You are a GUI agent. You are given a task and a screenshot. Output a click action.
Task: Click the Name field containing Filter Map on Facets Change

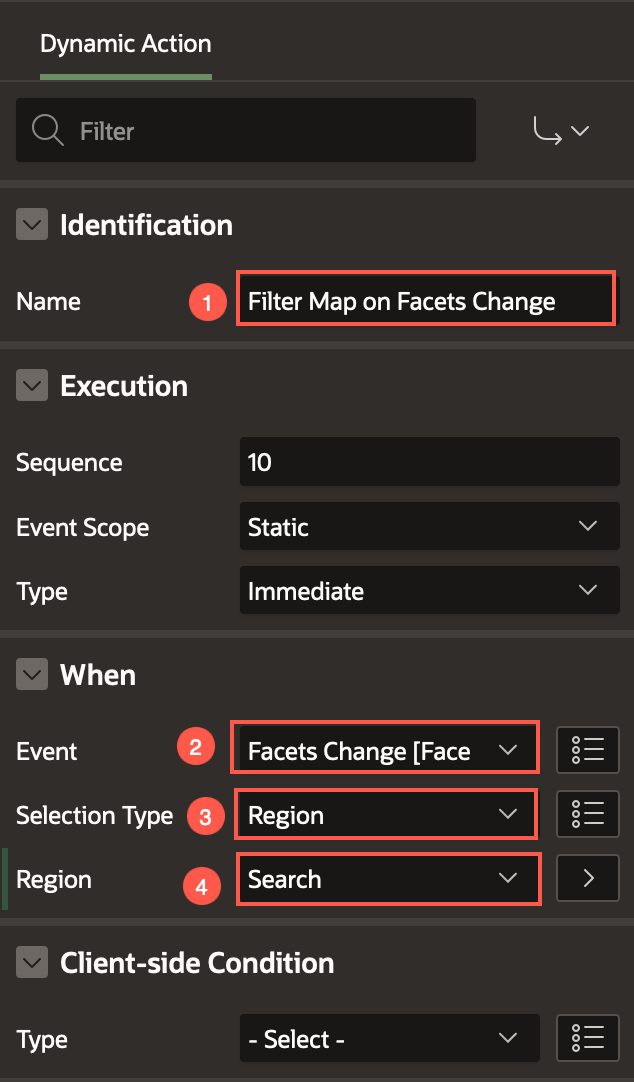tap(425, 298)
